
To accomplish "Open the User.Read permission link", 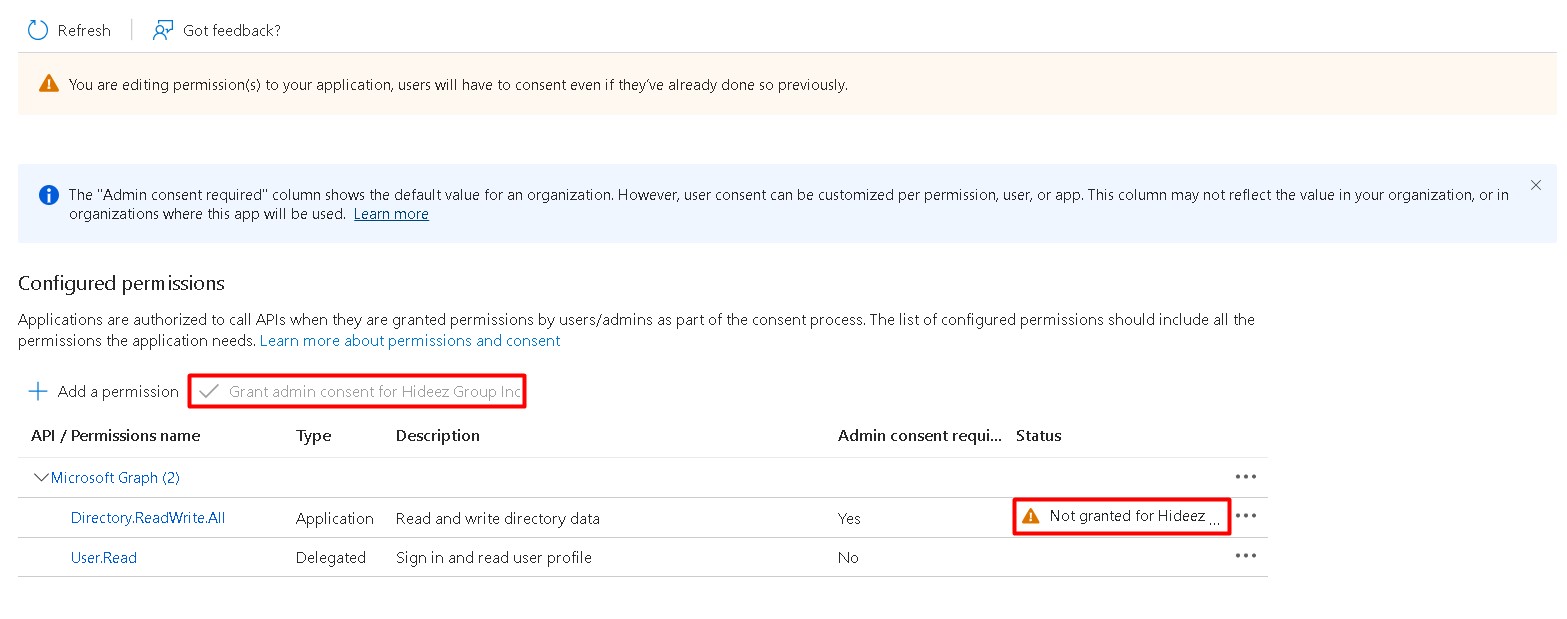I will [x=103, y=557].
